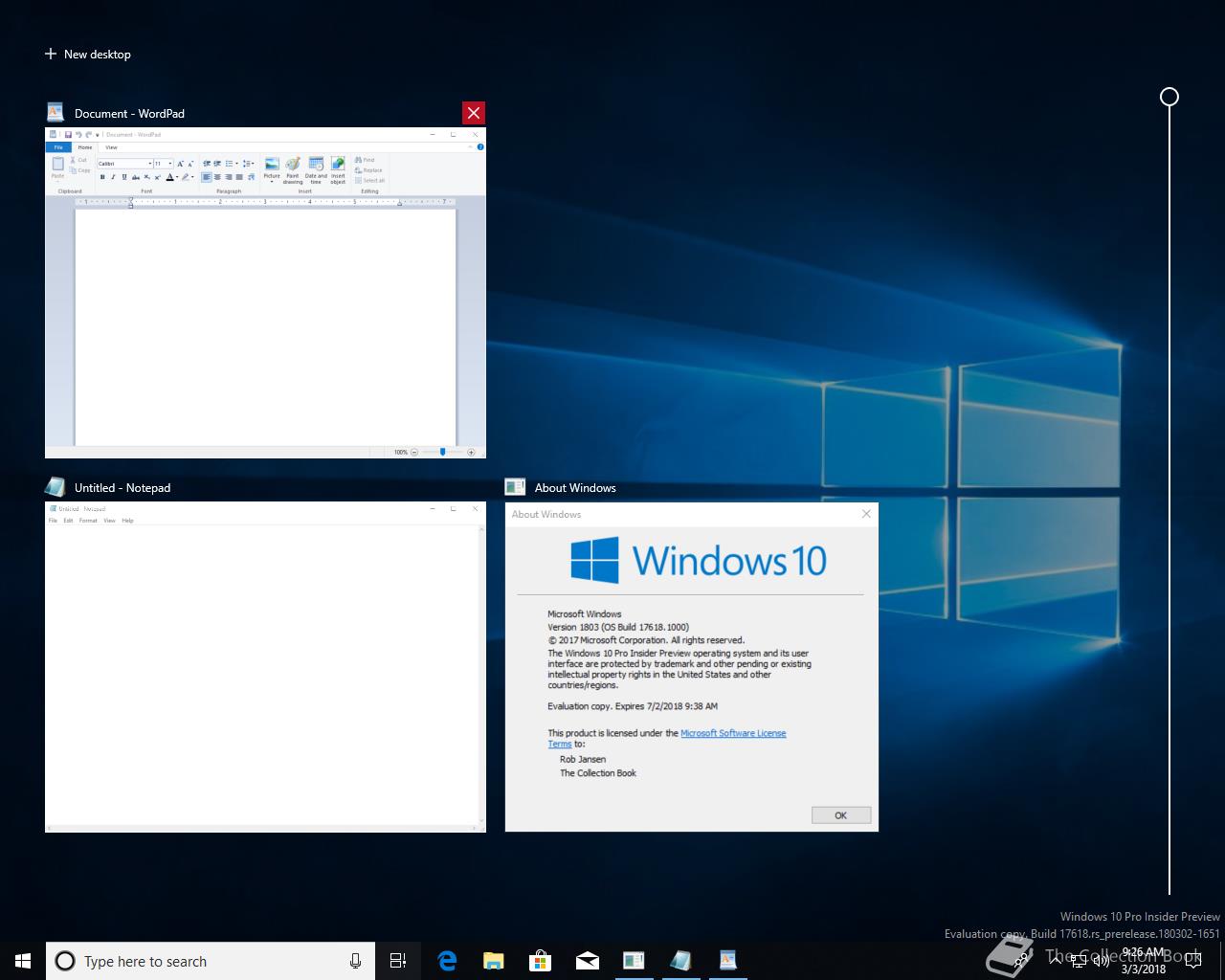
Task: Open the File tab in WordPad
Action: point(58,147)
